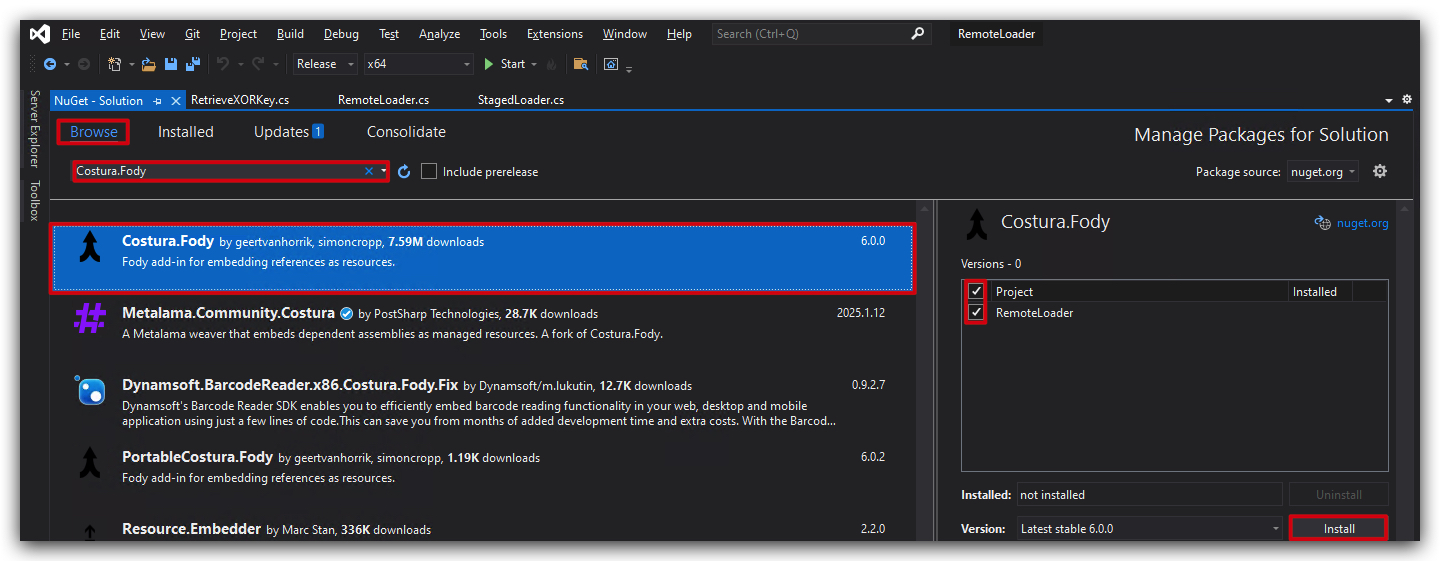The height and width of the screenshot is (561, 1440).
Task: Open the Debug menu
Action: pos(341,34)
